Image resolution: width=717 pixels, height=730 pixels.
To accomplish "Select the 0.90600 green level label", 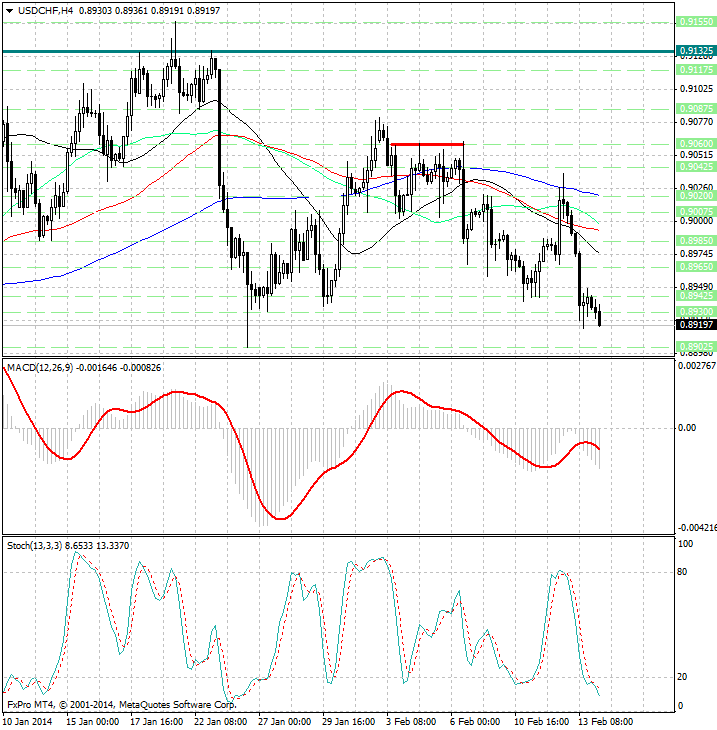I will point(696,143).
